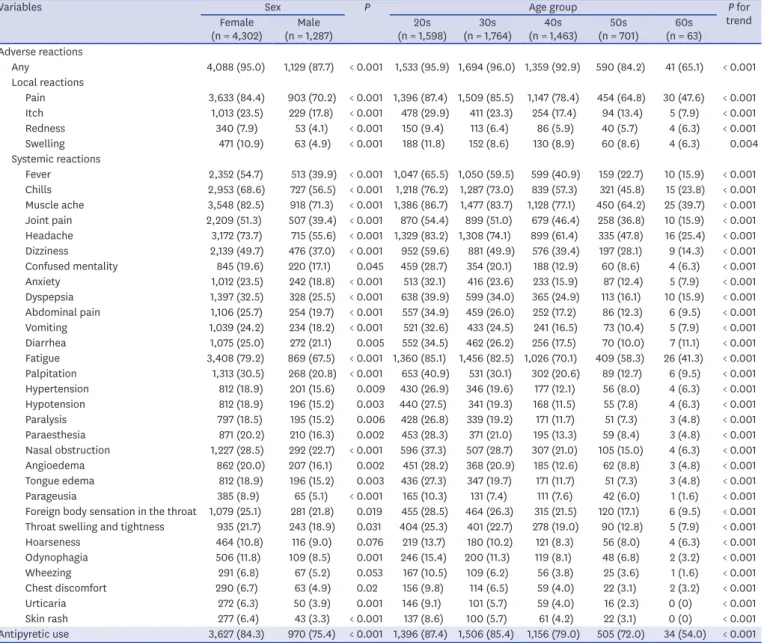Click the '20s (n = 1,598)' column header
770x643 pixels.
422,29
